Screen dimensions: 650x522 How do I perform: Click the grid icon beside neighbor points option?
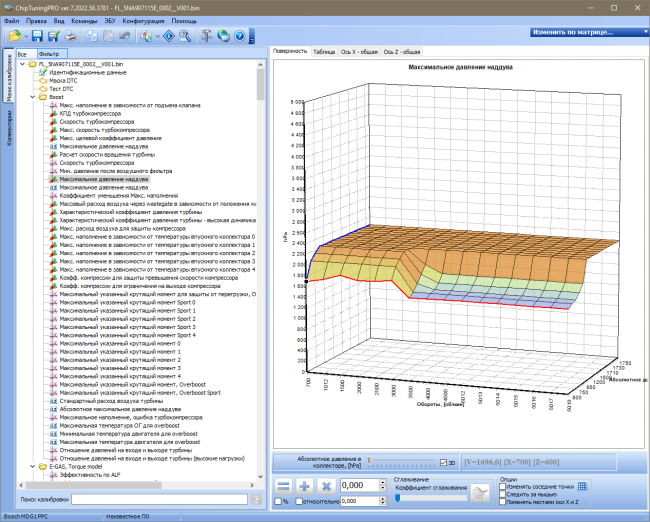tap(582, 486)
